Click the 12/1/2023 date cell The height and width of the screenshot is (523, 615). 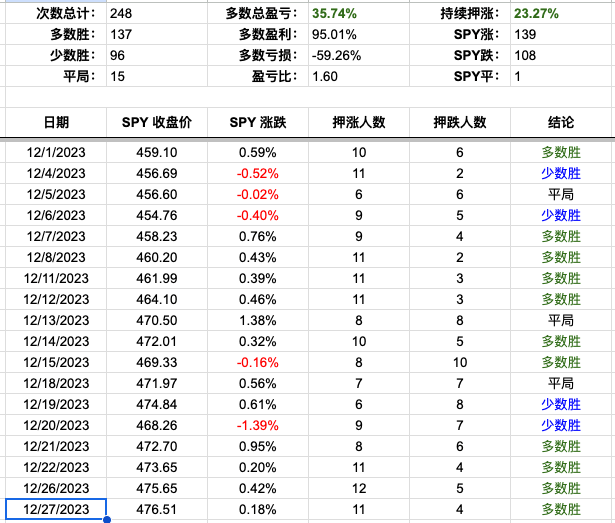(x=56, y=152)
